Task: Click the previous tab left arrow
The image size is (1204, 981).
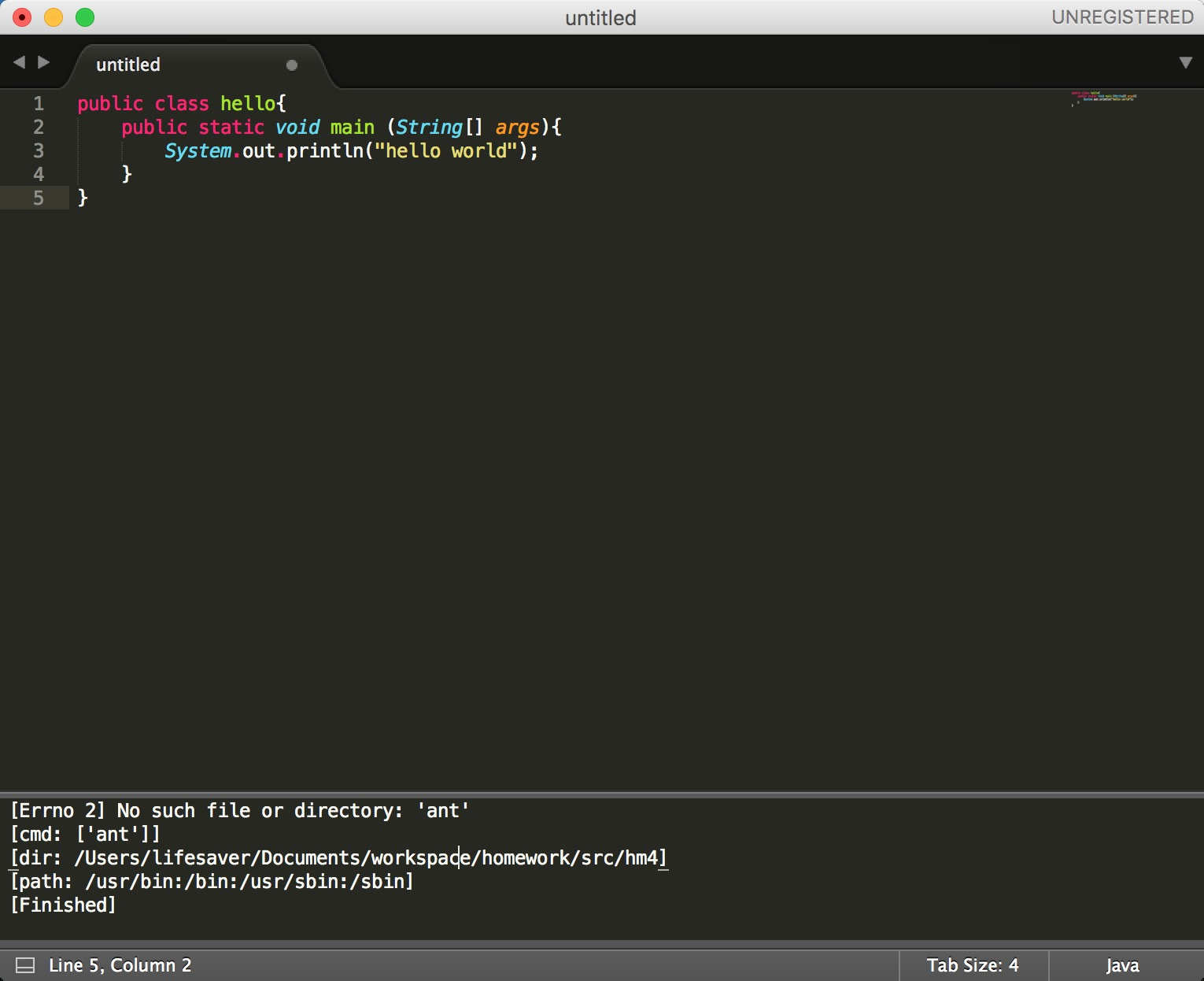Action: (x=19, y=62)
